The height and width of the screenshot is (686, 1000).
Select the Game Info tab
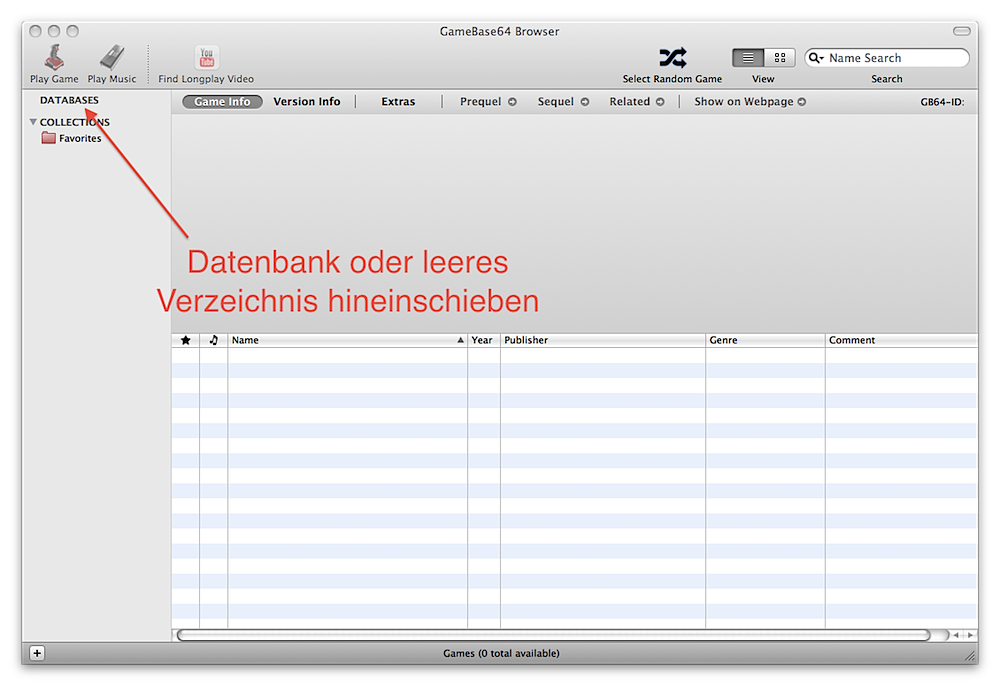tap(222, 101)
